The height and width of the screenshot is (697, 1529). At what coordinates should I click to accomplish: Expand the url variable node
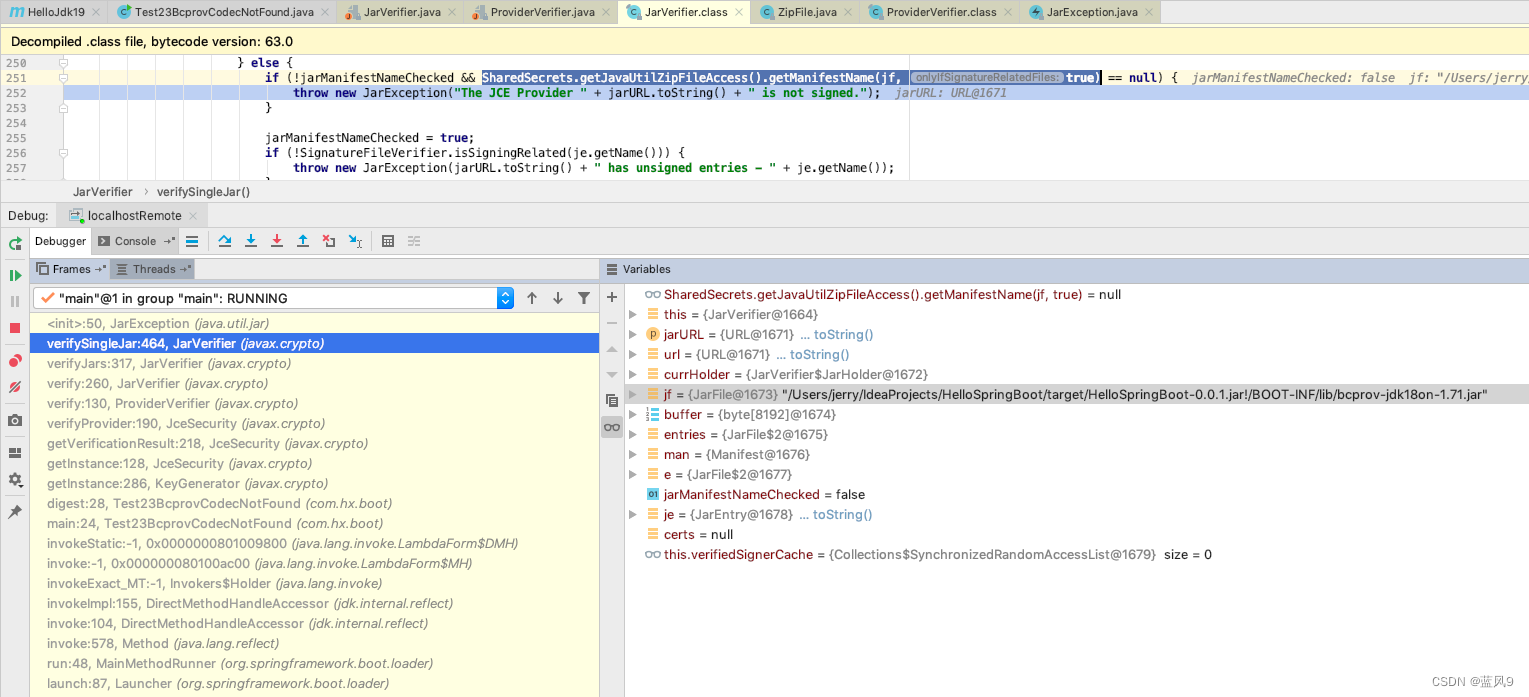[633, 354]
